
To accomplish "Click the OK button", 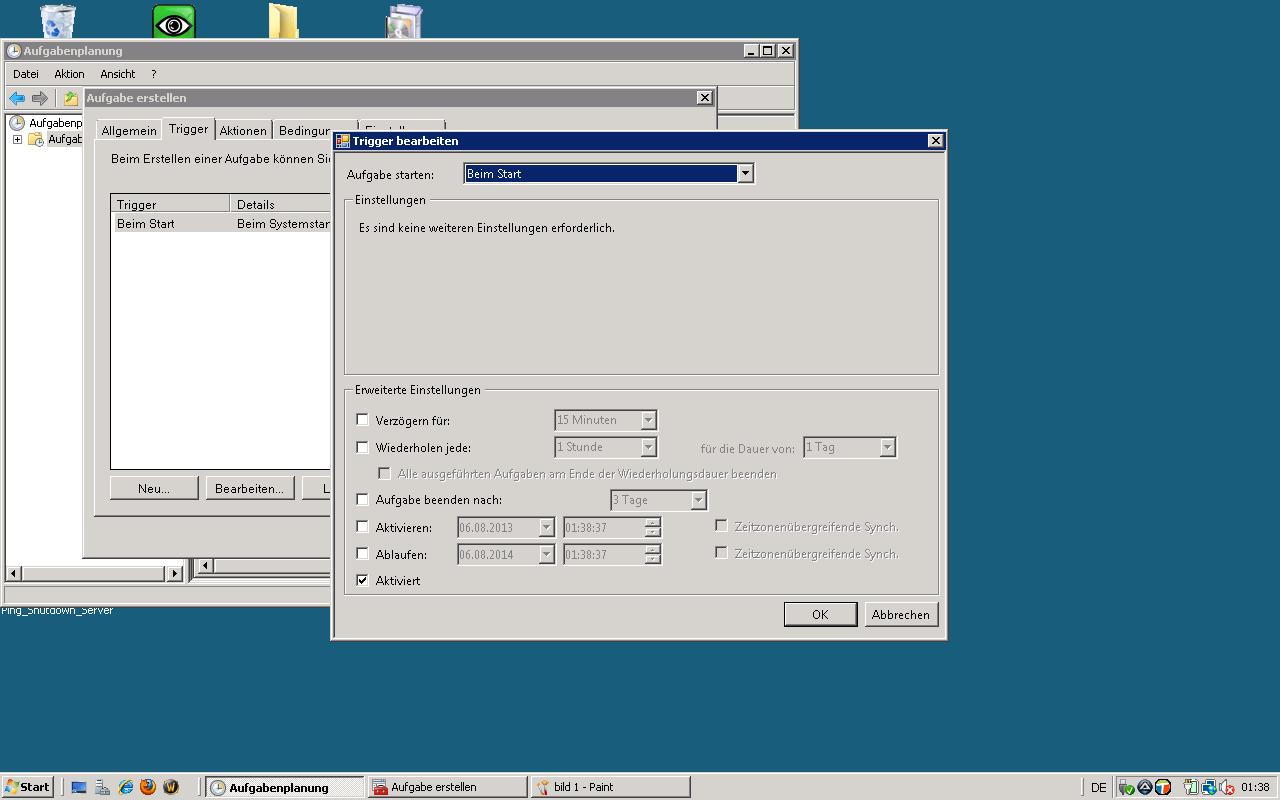I will pyautogui.click(x=820, y=614).
